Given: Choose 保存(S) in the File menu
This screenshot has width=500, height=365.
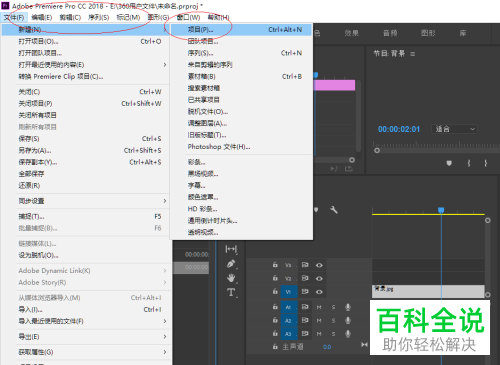Looking at the screenshot, I should (85, 138).
